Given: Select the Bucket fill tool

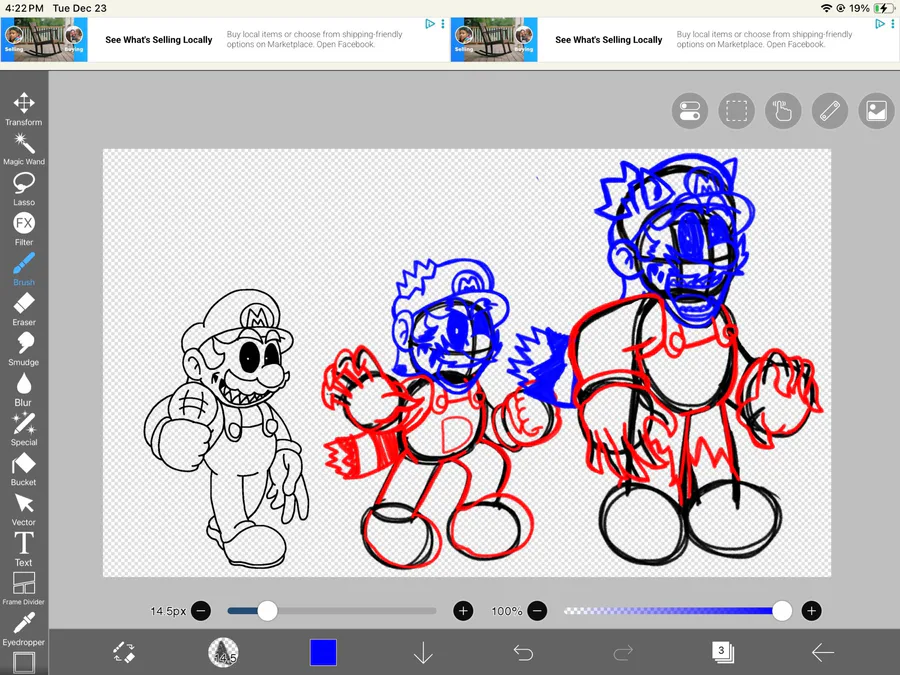Looking at the screenshot, I should 24,470.
